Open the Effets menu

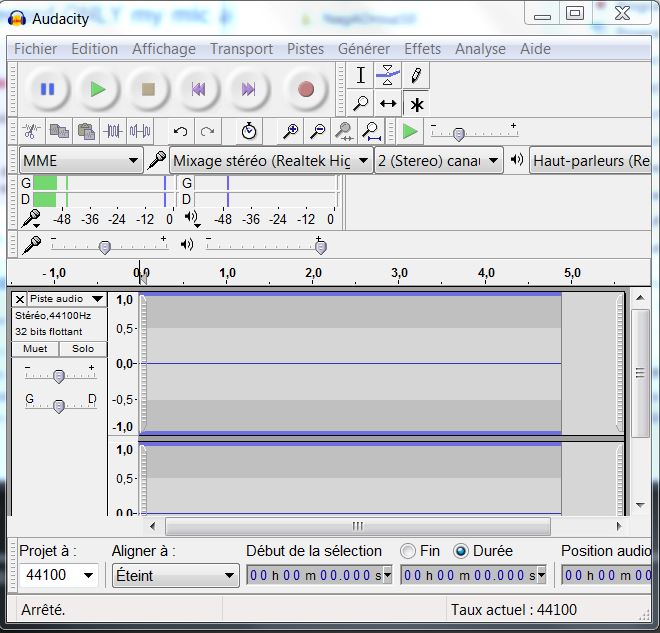pos(423,49)
